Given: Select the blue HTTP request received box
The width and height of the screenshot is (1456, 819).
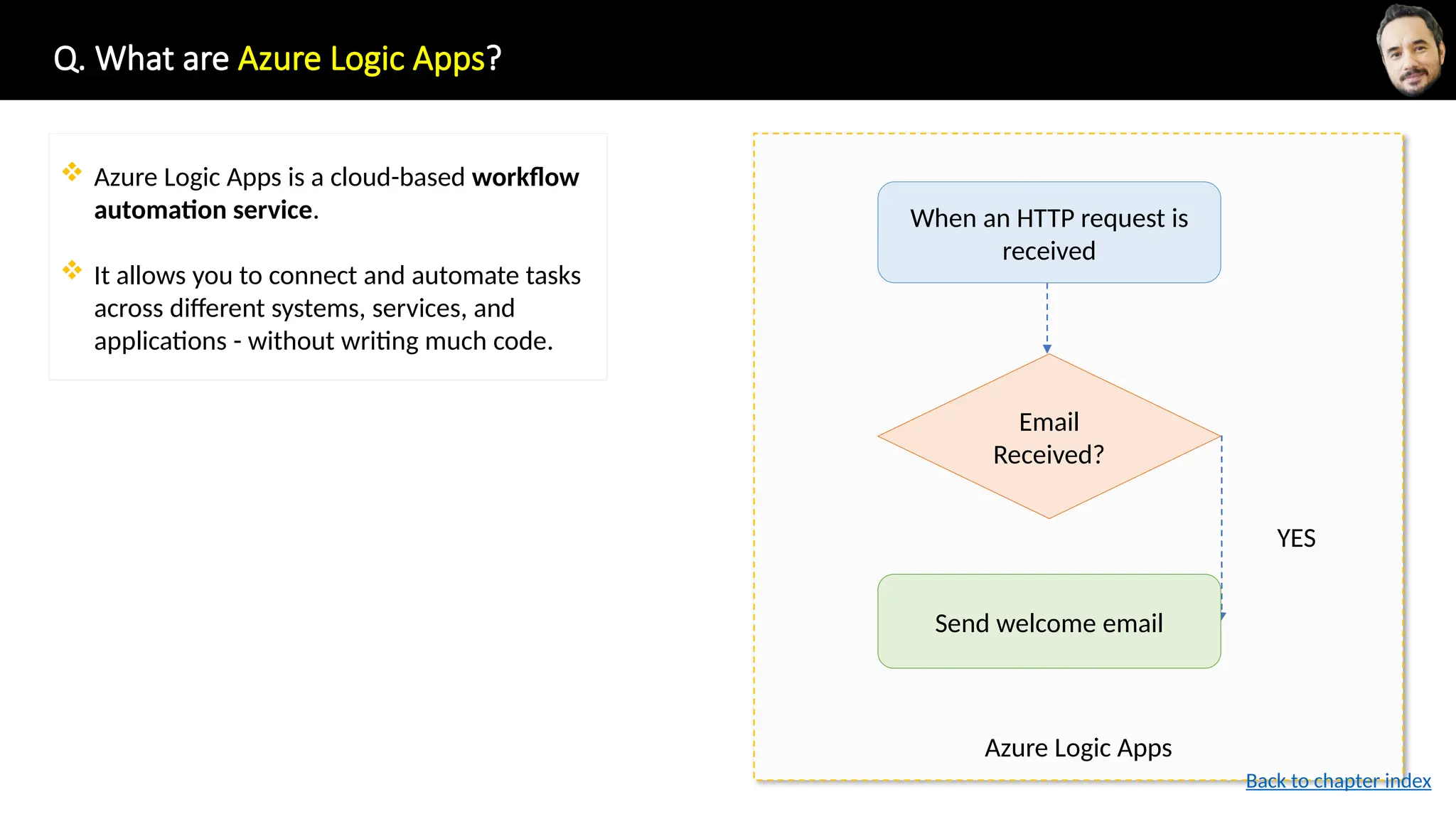Looking at the screenshot, I should (1049, 232).
